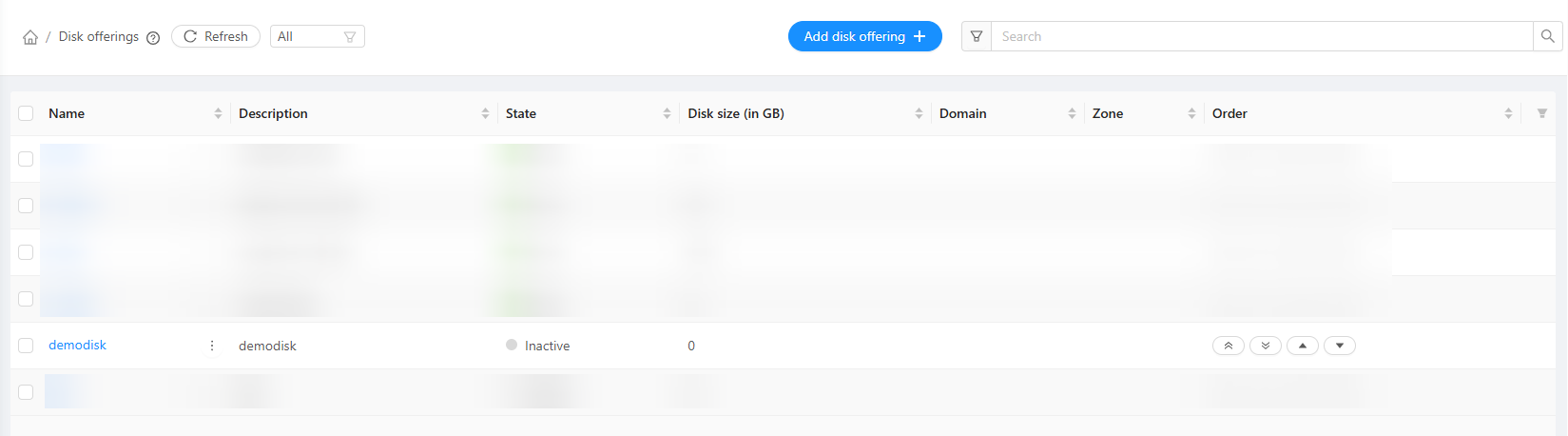
Task: Move demodisk down one position
Action: coord(1339,346)
